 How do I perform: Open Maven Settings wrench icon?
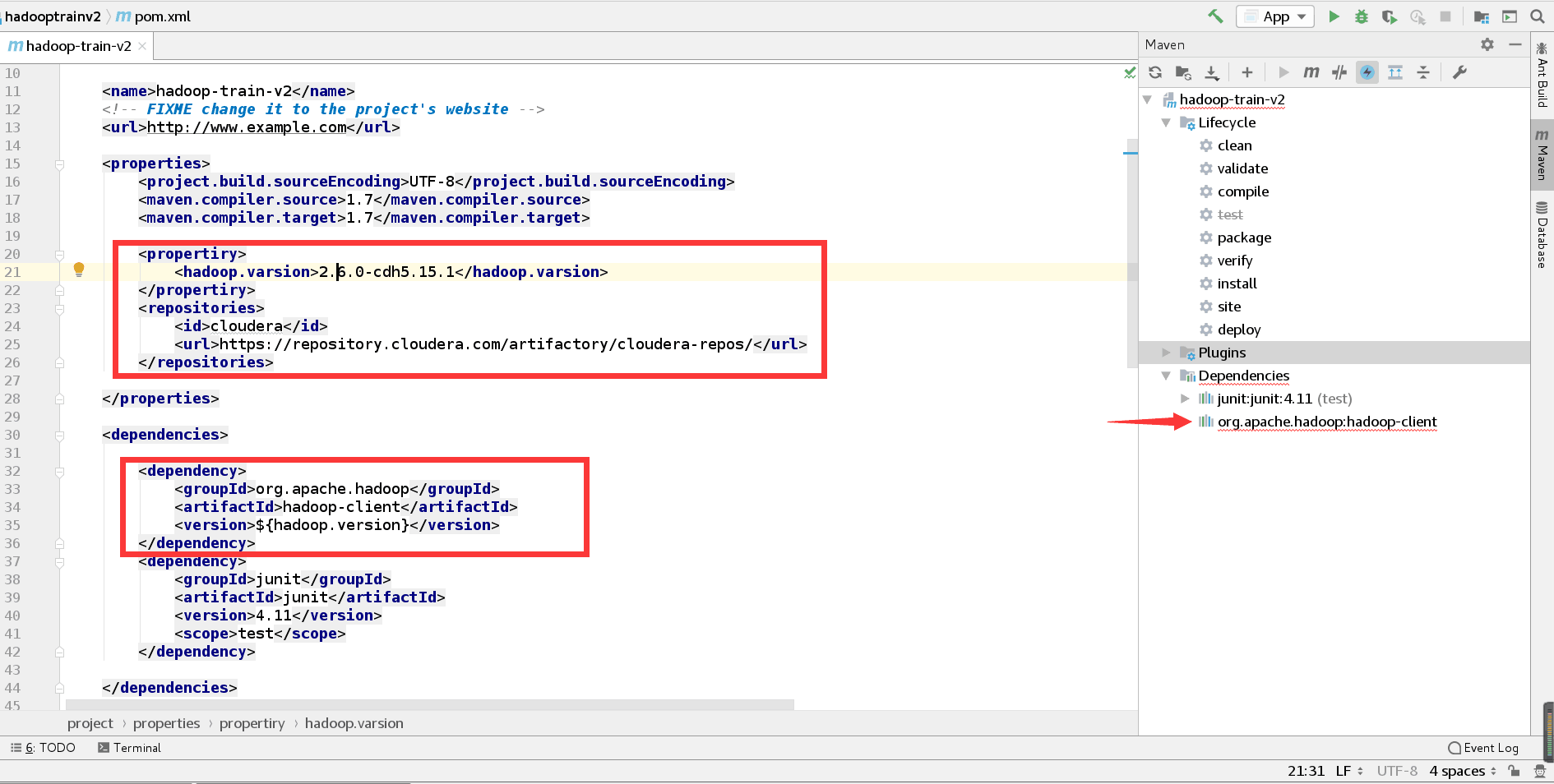1459,72
